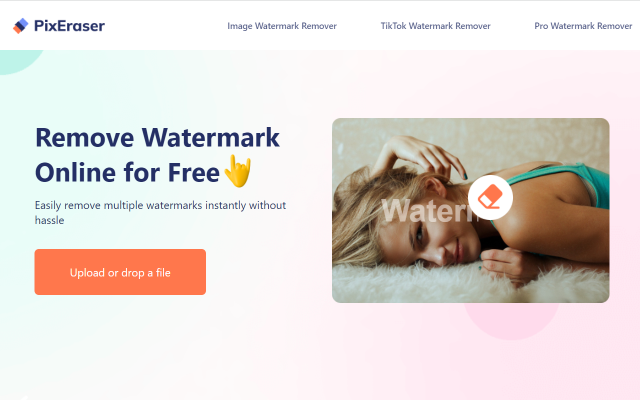Image resolution: width=640 pixels, height=400 pixels.
Task: Click the blonde hair in the demo photo
Action: (x=359, y=212)
